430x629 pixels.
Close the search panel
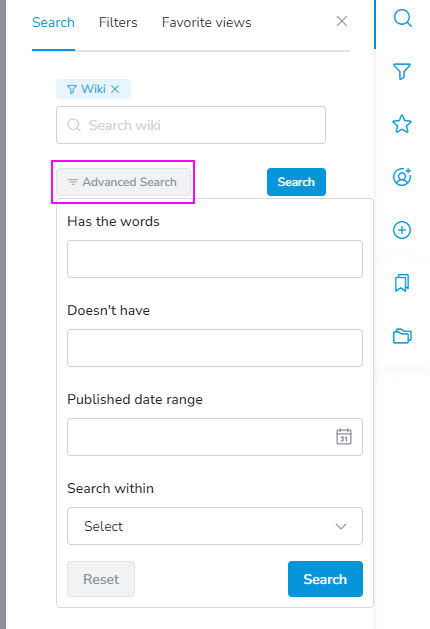coord(342,21)
